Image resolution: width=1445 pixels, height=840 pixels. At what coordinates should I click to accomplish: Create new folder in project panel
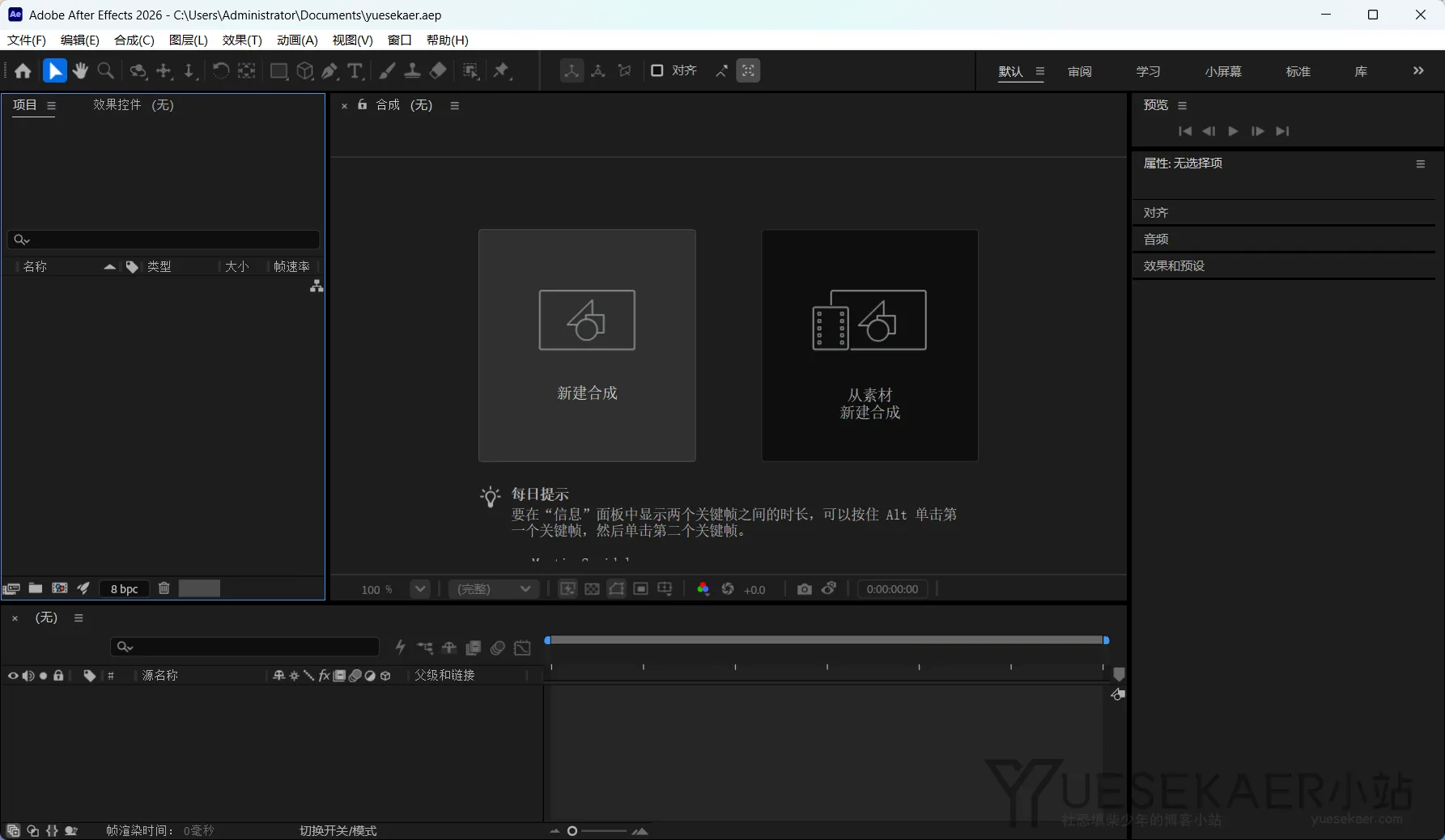click(x=36, y=588)
